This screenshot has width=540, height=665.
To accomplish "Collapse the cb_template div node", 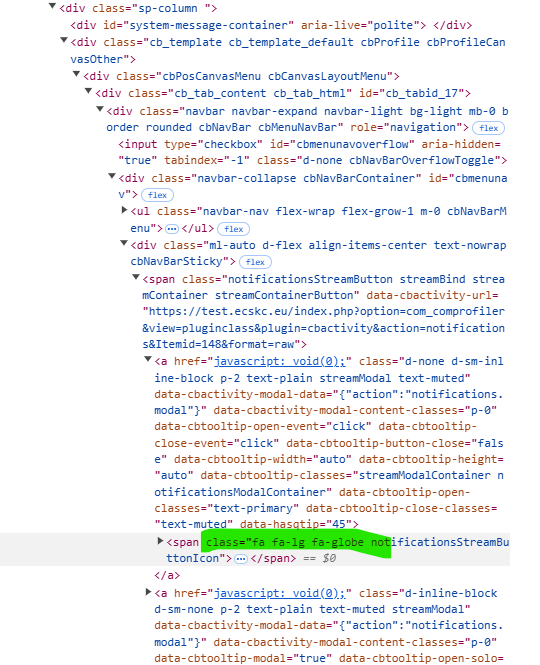I will coord(64,41).
